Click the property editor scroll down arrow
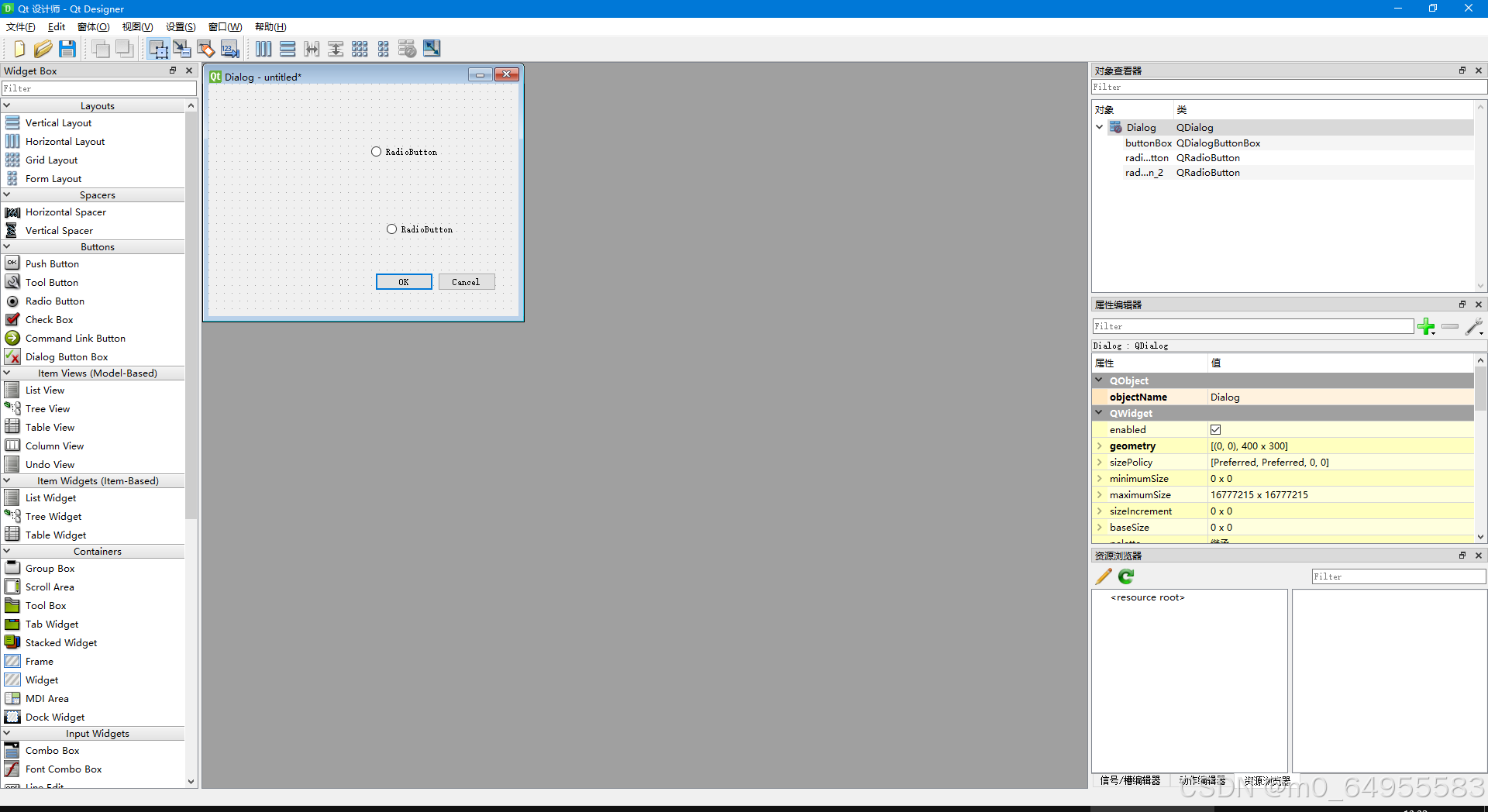 coord(1480,536)
